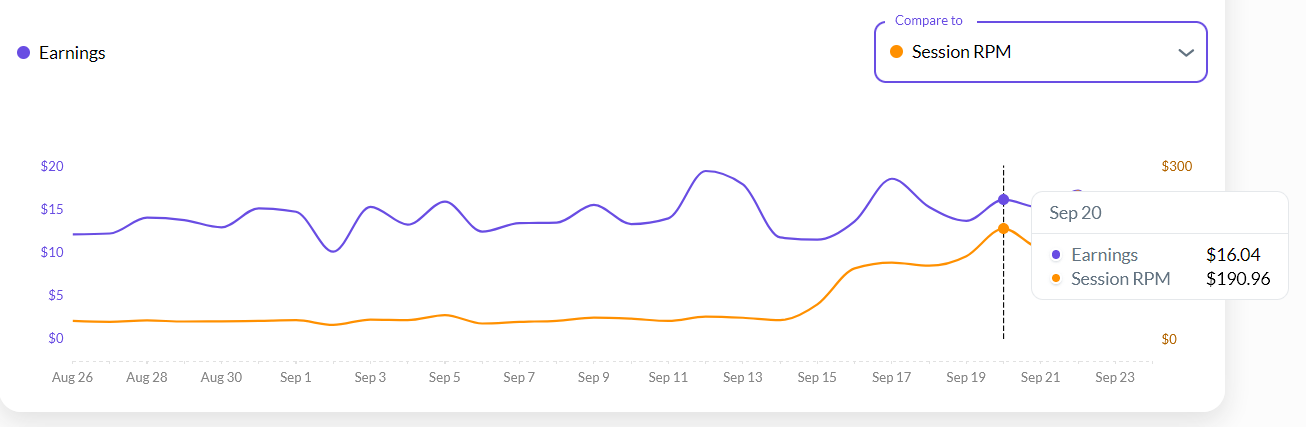Click the Sep 15 date label
Screen dimensions: 1306x427
pos(817,378)
